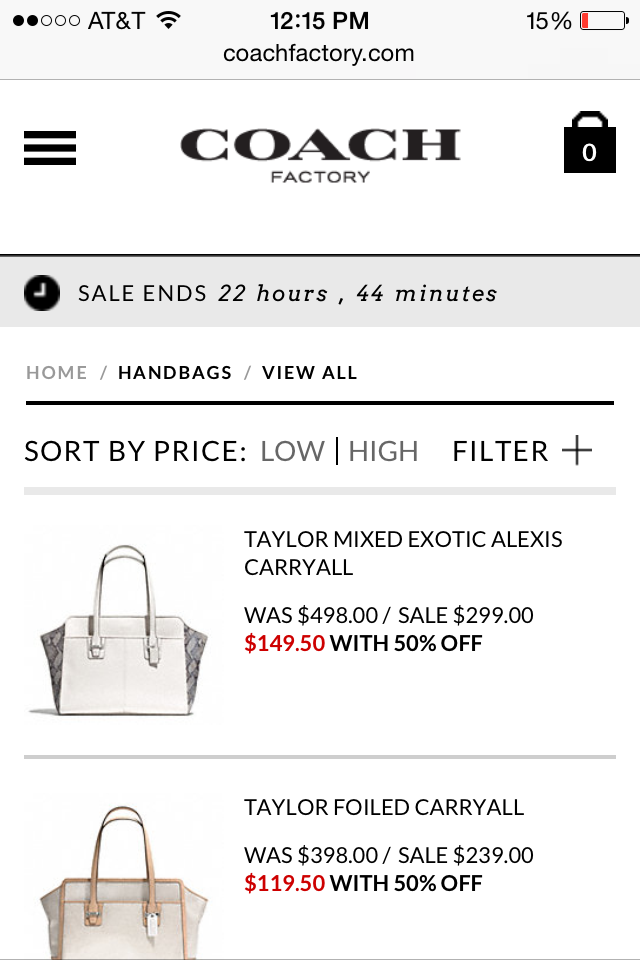Tap the sale countdown clock icon
The height and width of the screenshot is (960, 640).
coord(42,293)
